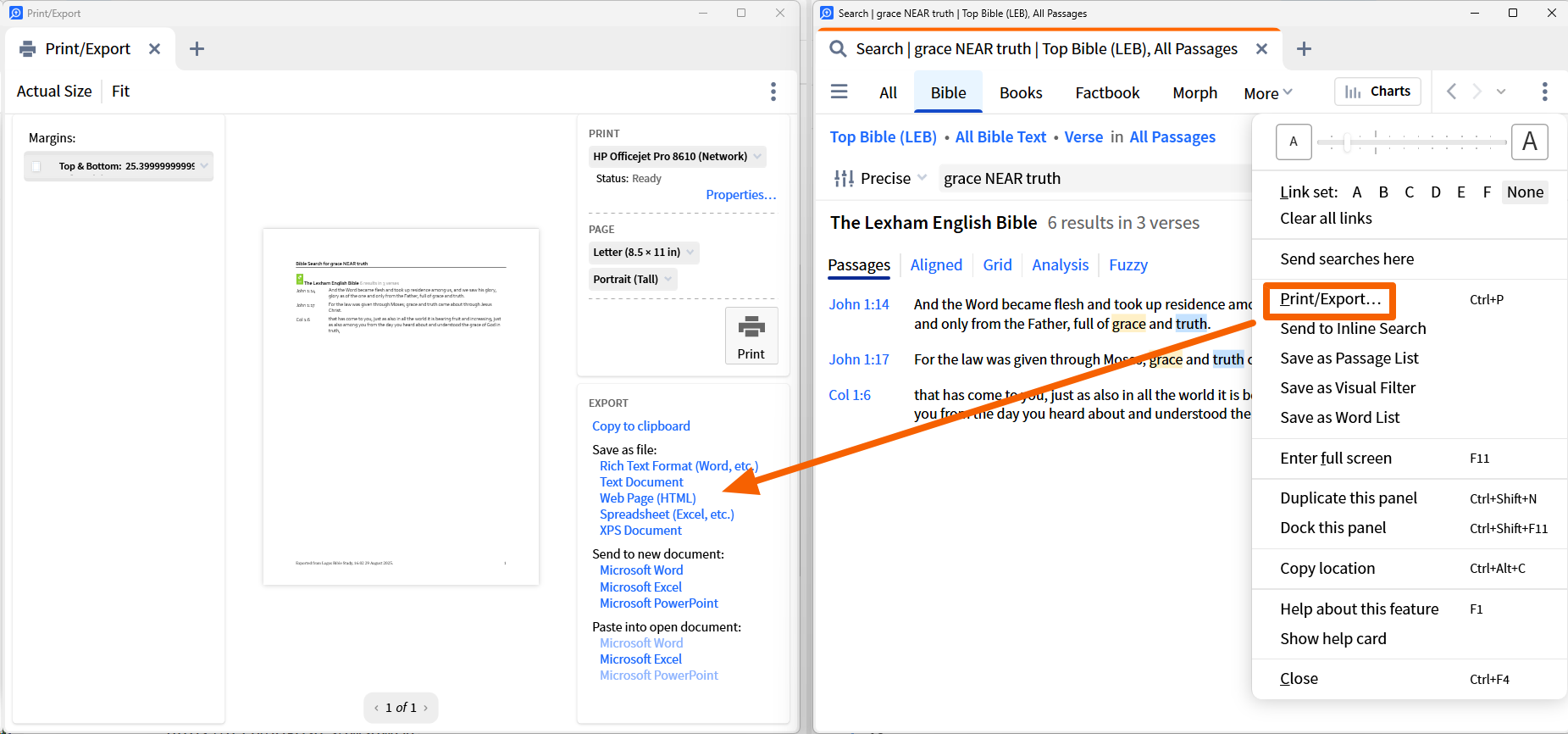The width and height of the screenshot is (1568, 734).
Task: Open the Letter paper size dropdown
Action: pyautogui.click(x=645, y=252)
